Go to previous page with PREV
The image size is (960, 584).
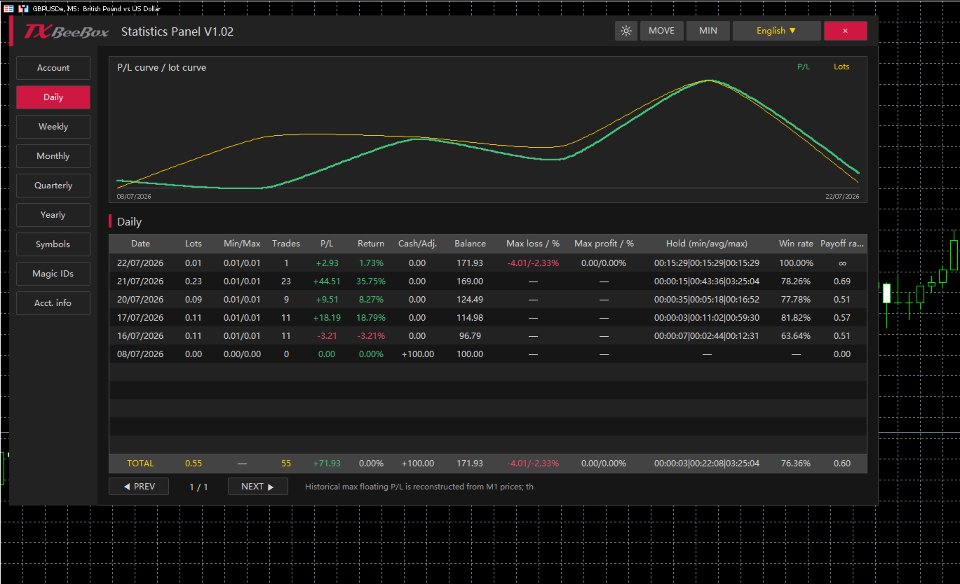(x=139, y=487)
